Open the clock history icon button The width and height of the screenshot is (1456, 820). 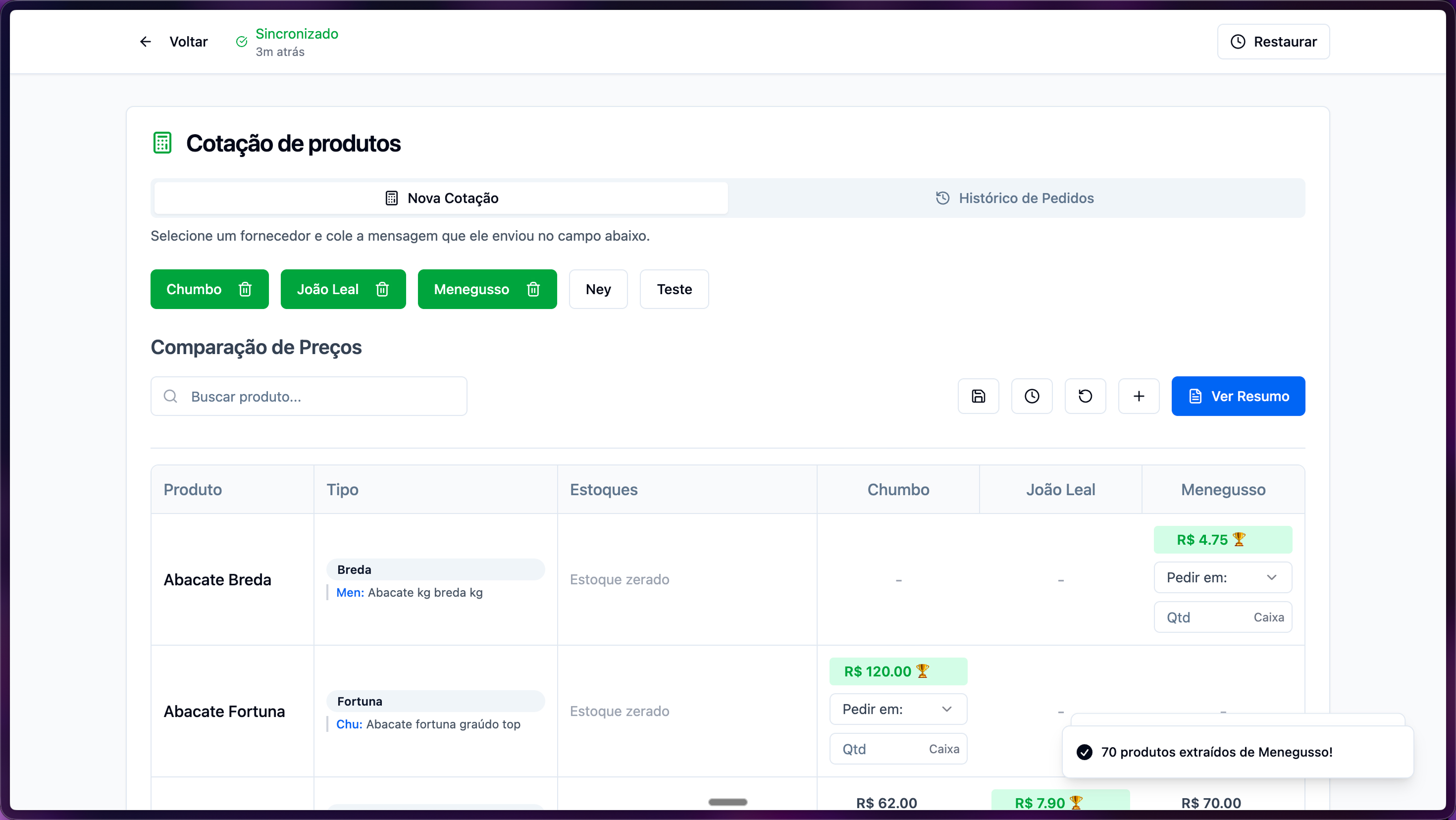click(1032, 396)
